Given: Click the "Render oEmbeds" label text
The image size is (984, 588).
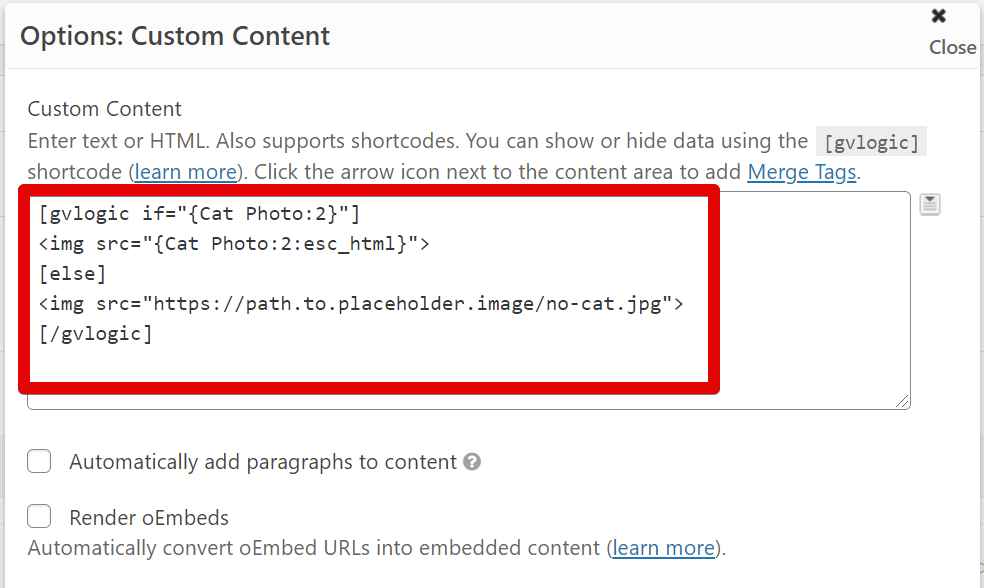Looking at the screenshot, I should pos(149,518).
